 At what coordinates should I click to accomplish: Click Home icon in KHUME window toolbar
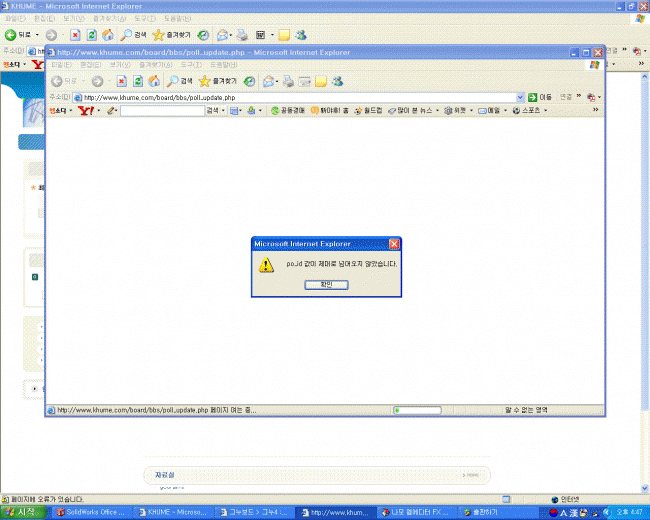coord(108,35)
